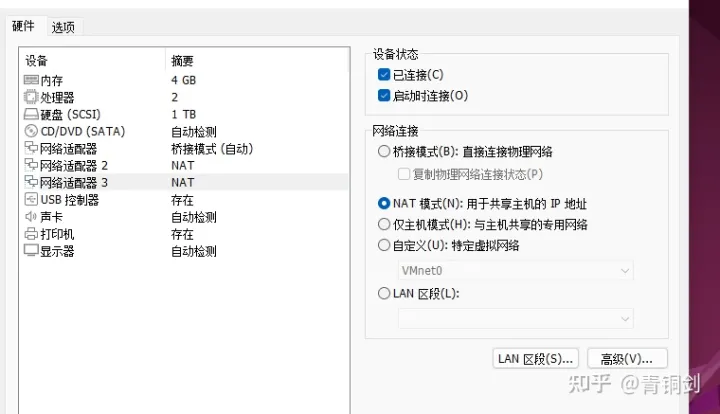Viewport: 720px width, 414px height.
Task: Click the USB 控制器 icon
Action: (x=30, y=200)
